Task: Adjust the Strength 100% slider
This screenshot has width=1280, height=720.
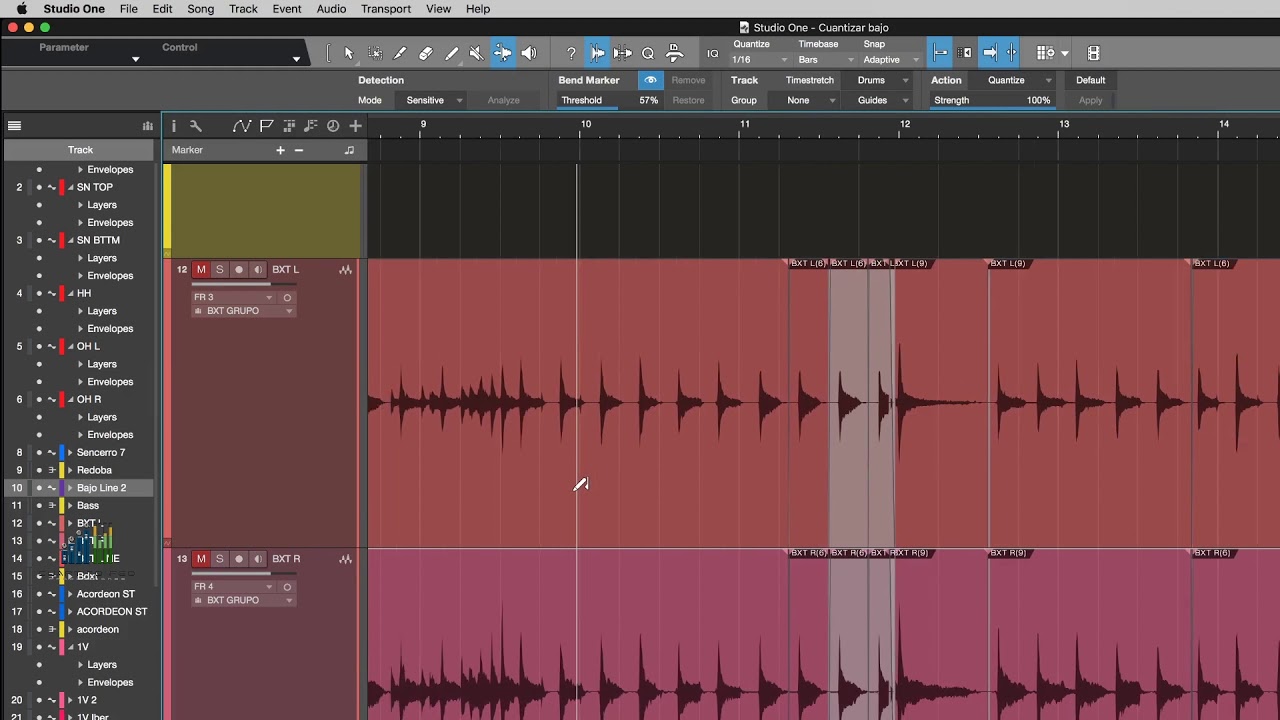Action: click(992, 101)
